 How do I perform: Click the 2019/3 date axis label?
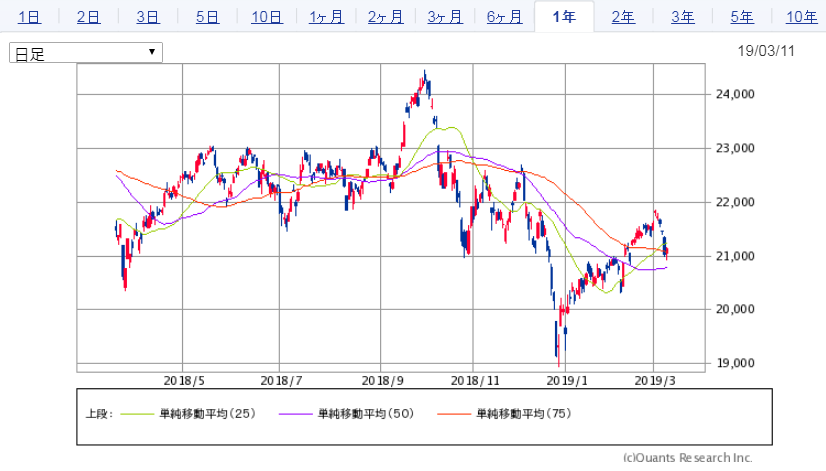click(x=655, y=381)
